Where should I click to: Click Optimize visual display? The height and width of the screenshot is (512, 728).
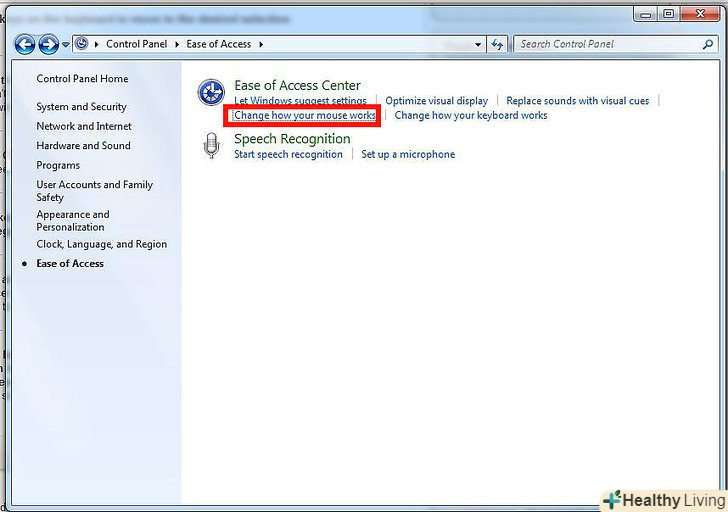[436, 101]
